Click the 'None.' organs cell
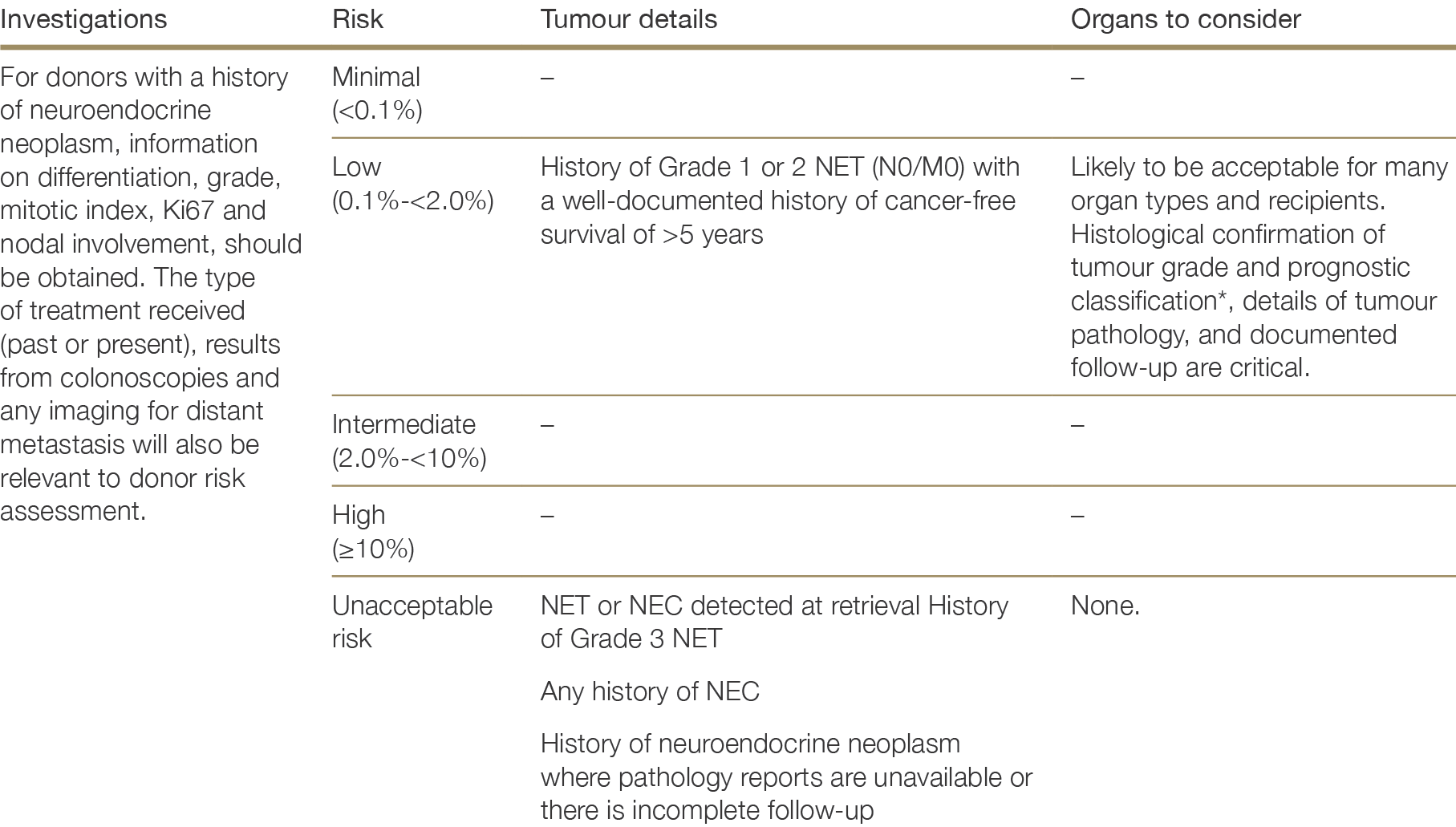 coord(1105,606)
